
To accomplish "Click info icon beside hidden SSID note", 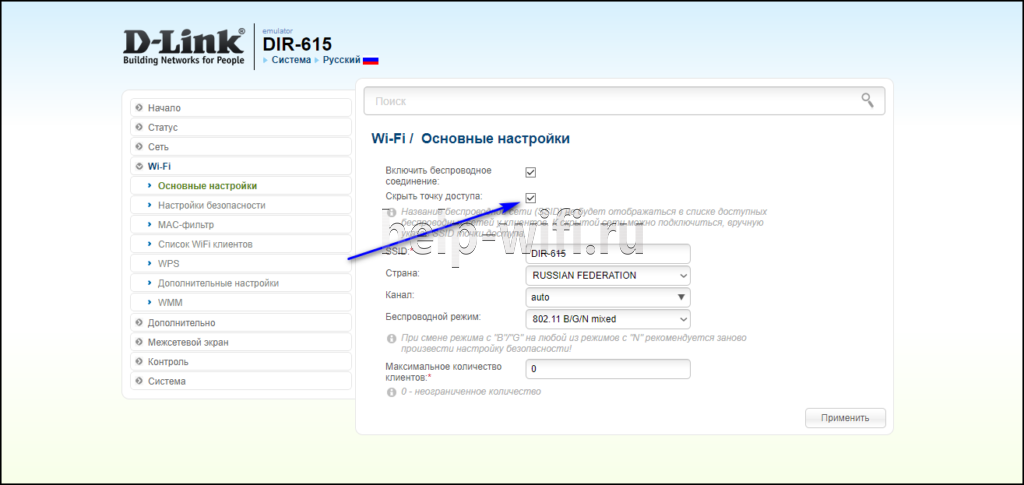I will [391, 212].
